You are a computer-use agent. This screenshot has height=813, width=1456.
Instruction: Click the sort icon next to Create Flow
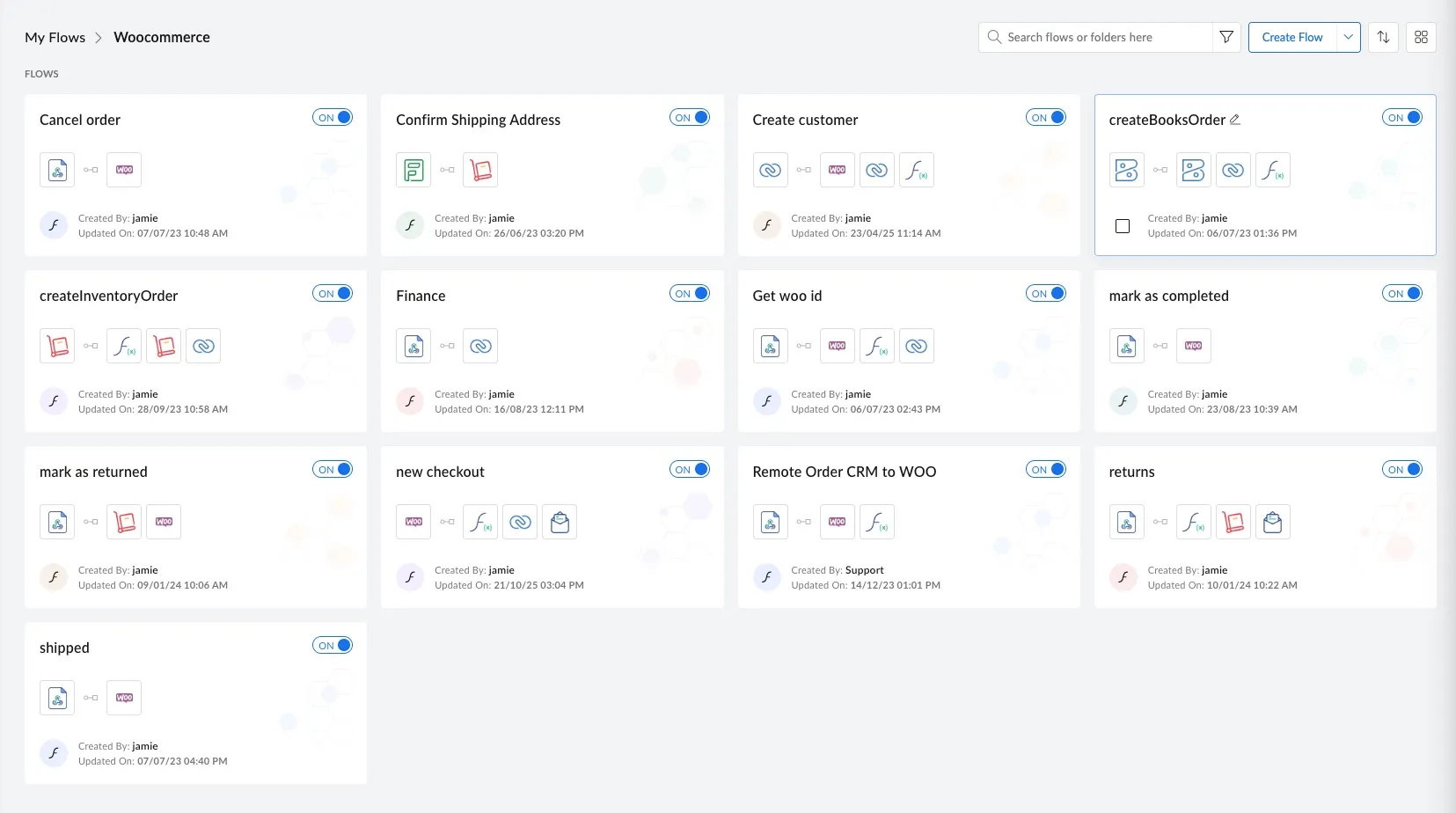click(1383, 37)
